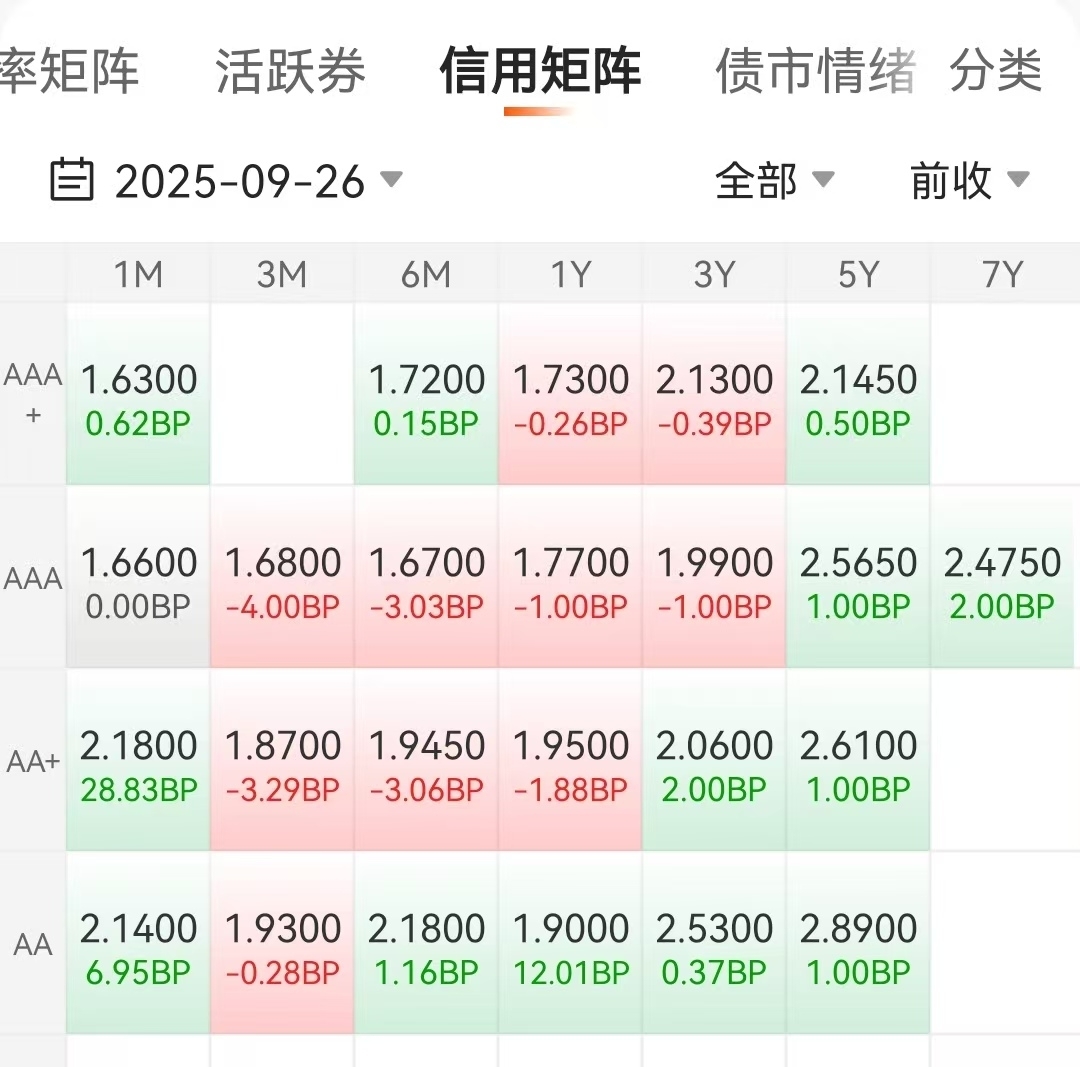1080x1067 pixels.
Task: Click the 1Y column header
Action: 570,274
